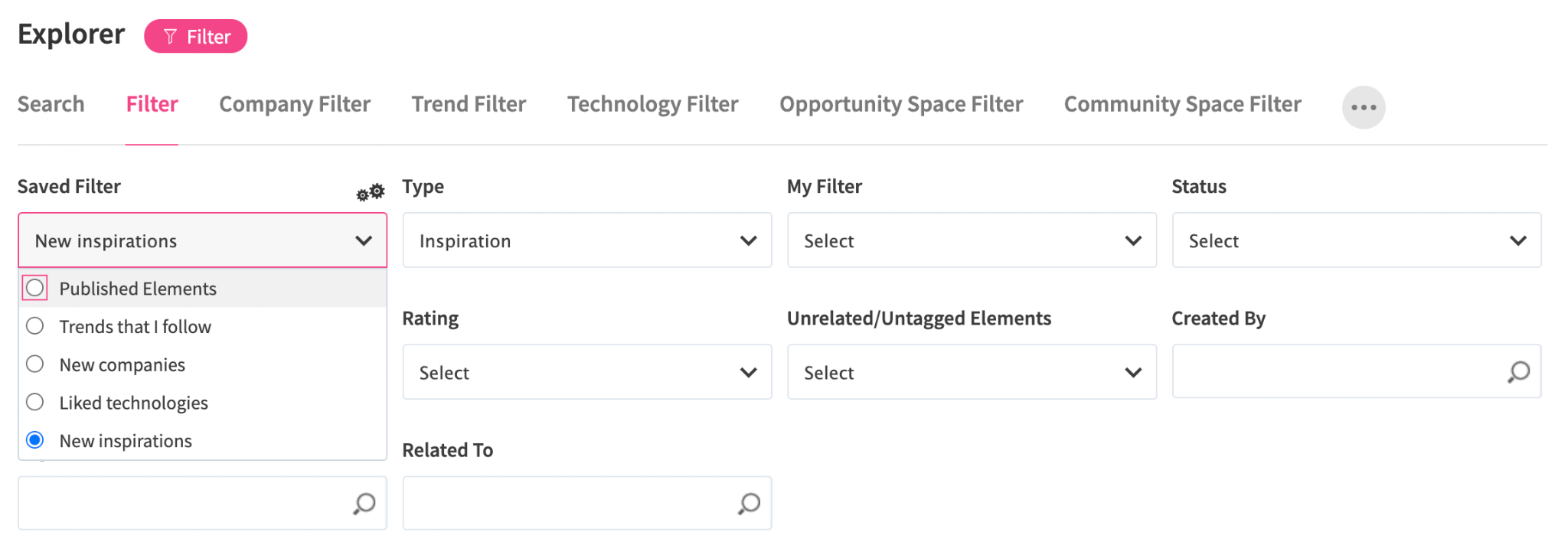
Task: Click the ellipsis icon for more filter tabs
Action: 1364,107
